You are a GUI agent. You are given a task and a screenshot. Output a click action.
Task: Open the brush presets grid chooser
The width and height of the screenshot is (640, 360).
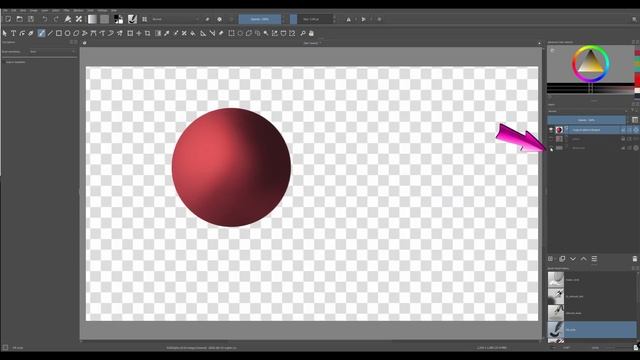pos(144,19)
